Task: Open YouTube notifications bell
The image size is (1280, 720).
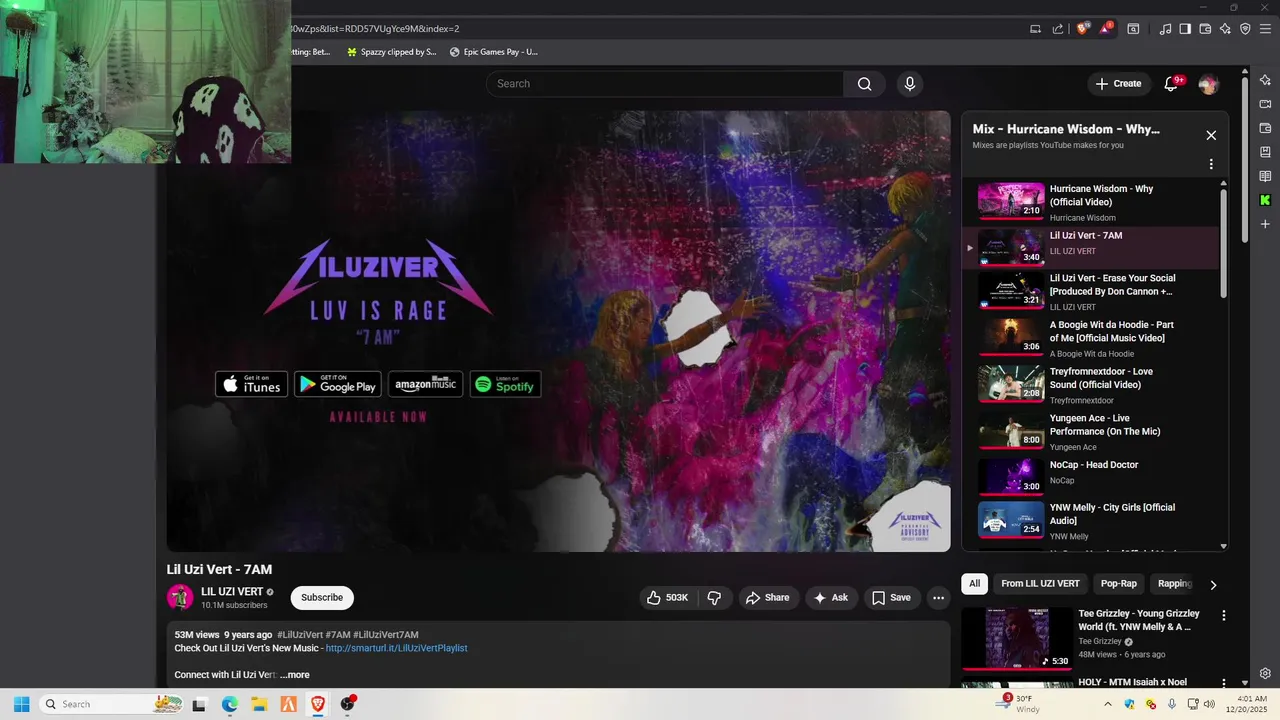Action: 1171,84
